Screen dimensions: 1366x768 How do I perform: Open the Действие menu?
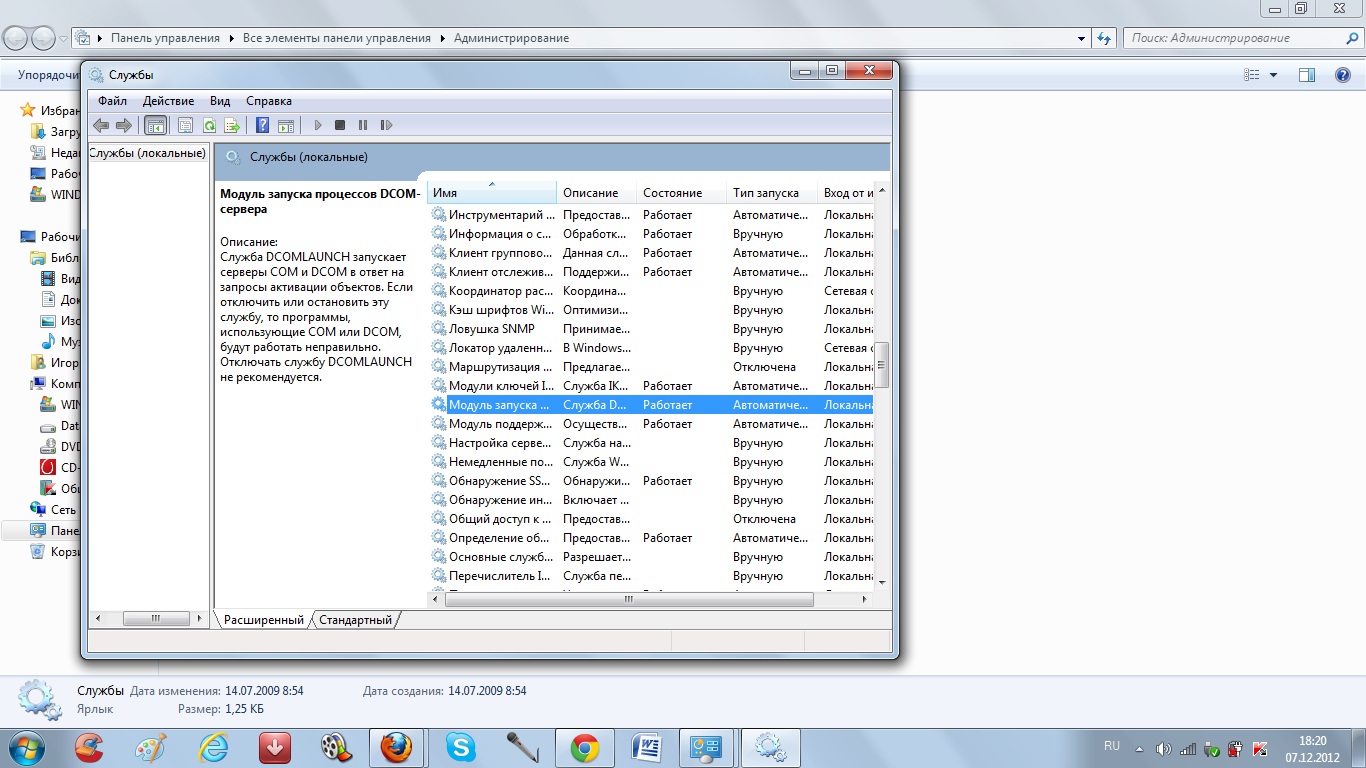[168, 101]
